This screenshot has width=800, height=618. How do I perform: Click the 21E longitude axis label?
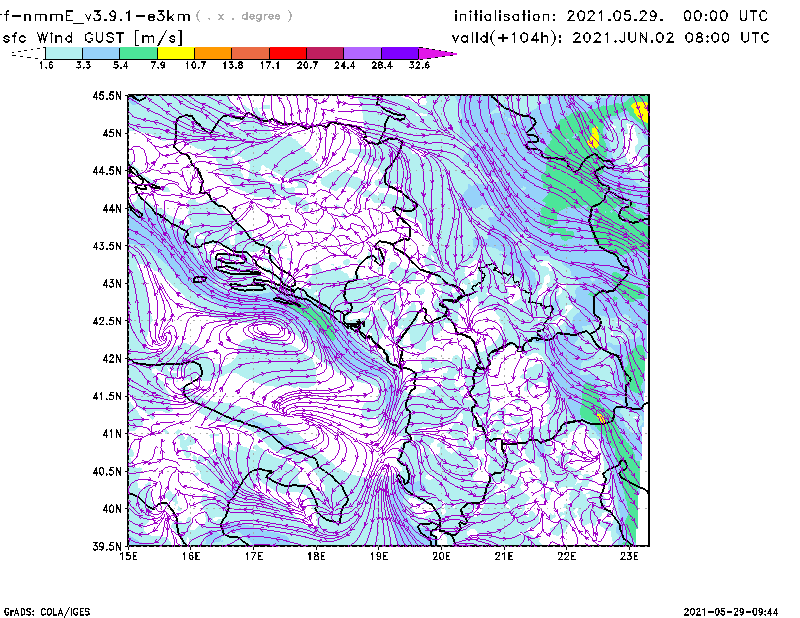tap(504, 556)
